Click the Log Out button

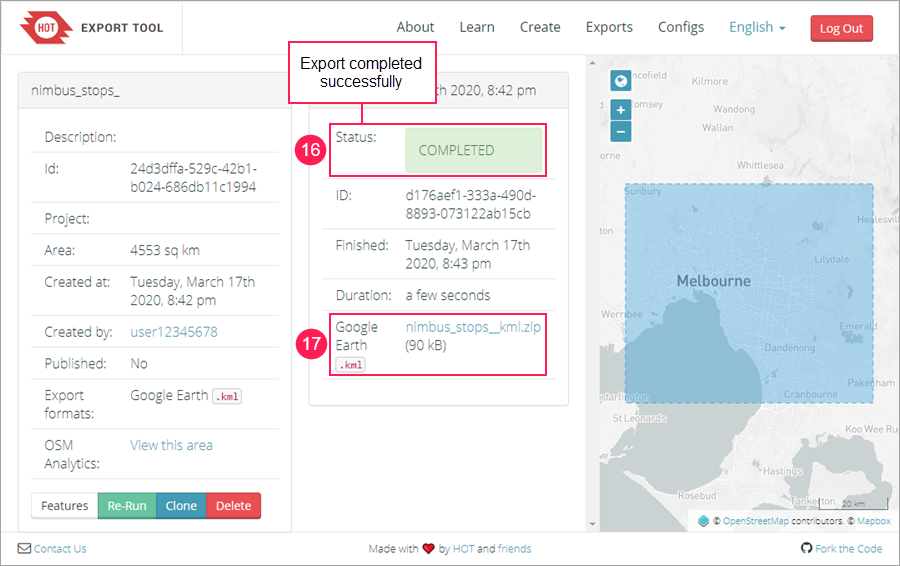click(841, 28)
